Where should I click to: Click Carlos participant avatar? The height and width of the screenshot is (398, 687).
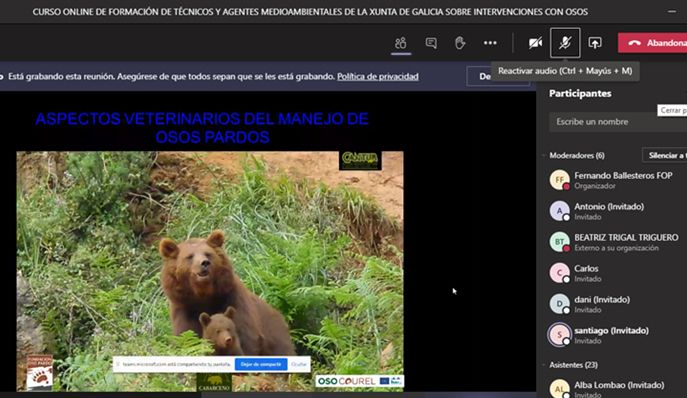(560, 273)
